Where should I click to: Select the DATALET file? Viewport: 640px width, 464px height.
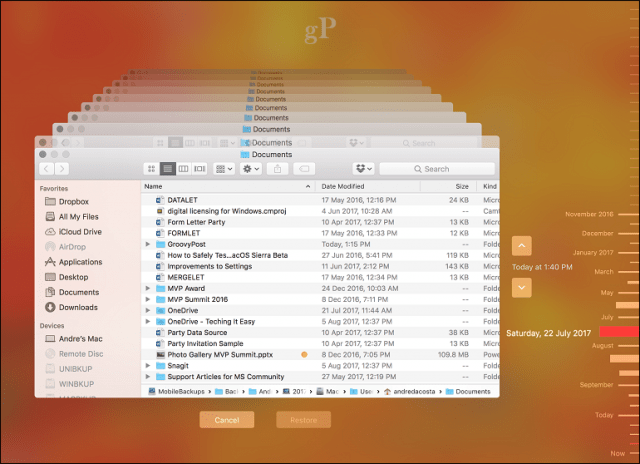tap(320, 200)
